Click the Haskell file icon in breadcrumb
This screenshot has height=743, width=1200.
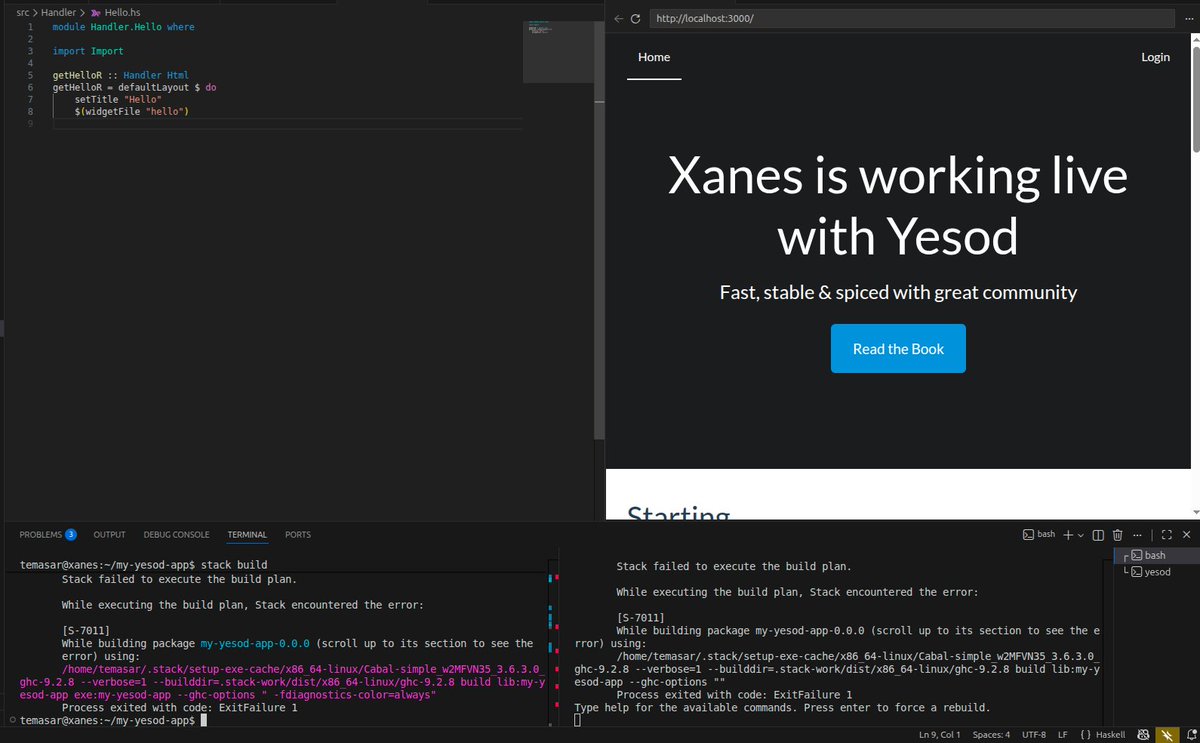point(95,12)
